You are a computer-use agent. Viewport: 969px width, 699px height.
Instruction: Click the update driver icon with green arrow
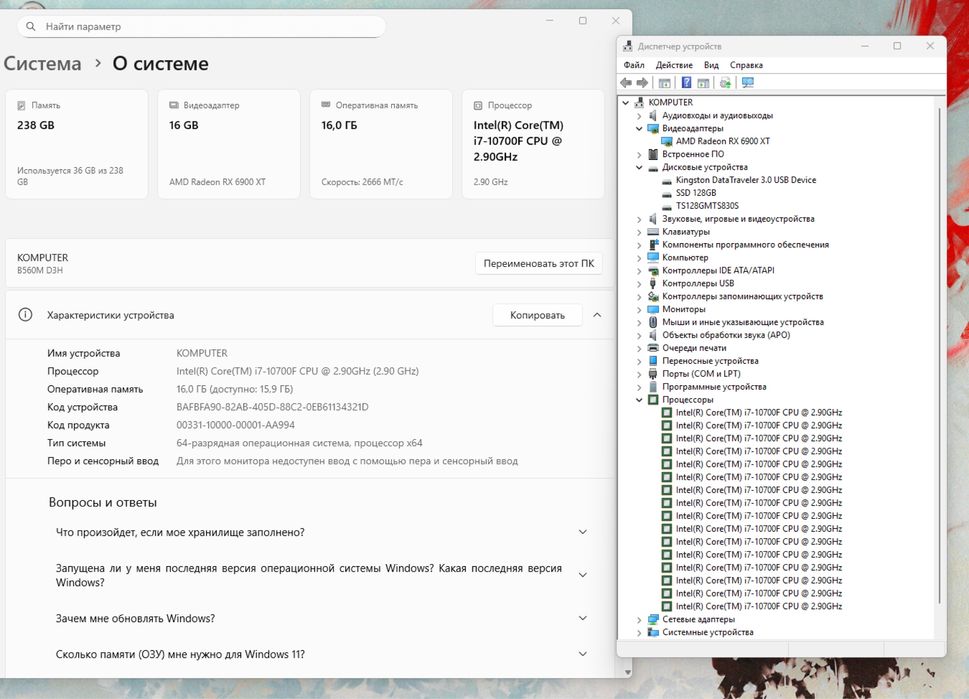(726, 82)
